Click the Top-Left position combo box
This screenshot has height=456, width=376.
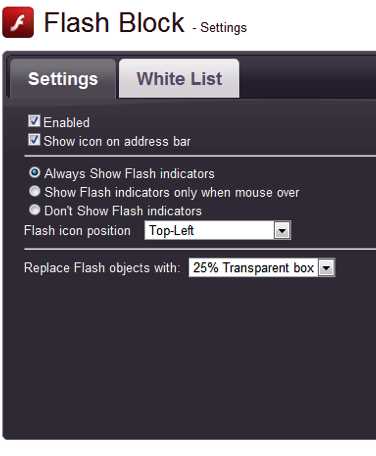(218, 230)
